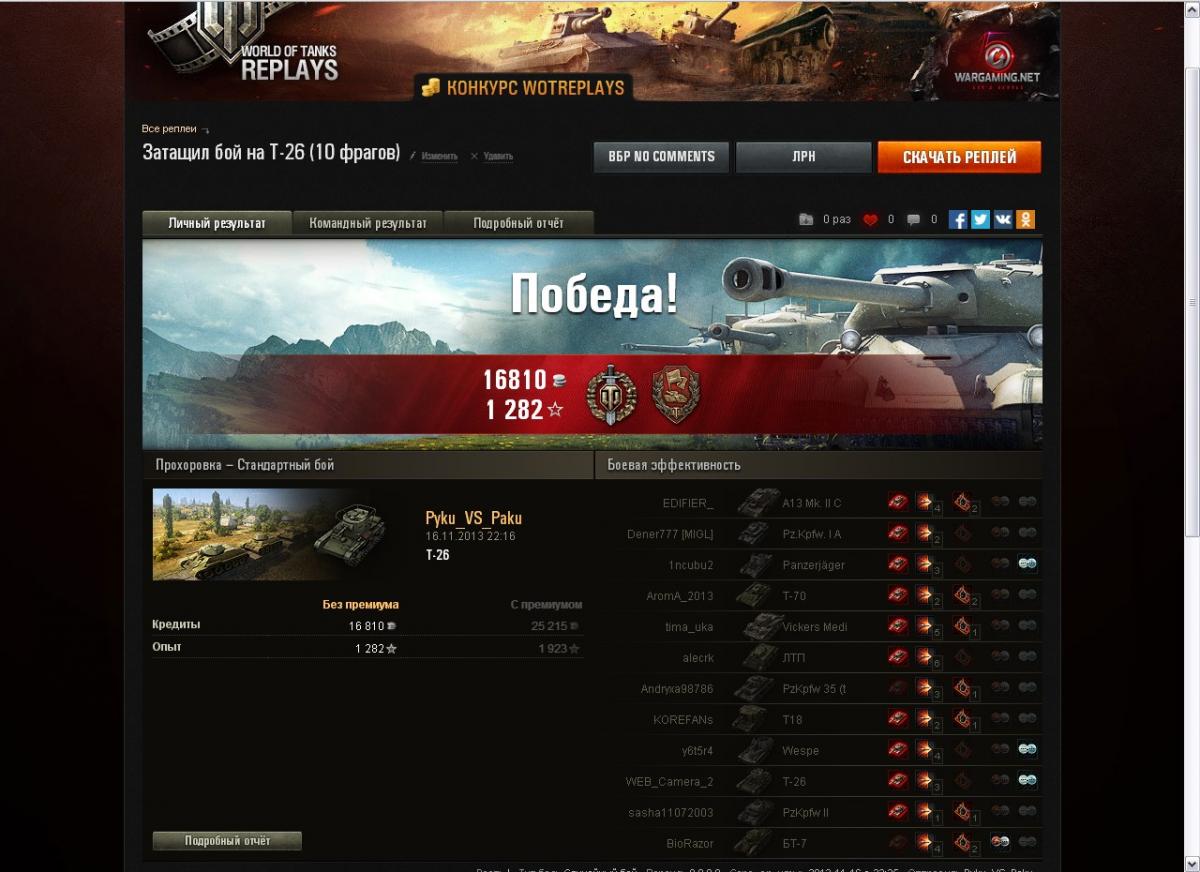Click the ВБР No Comments button
The width and height of the screenshot is (1200, 872).
[x=661, y=157]
